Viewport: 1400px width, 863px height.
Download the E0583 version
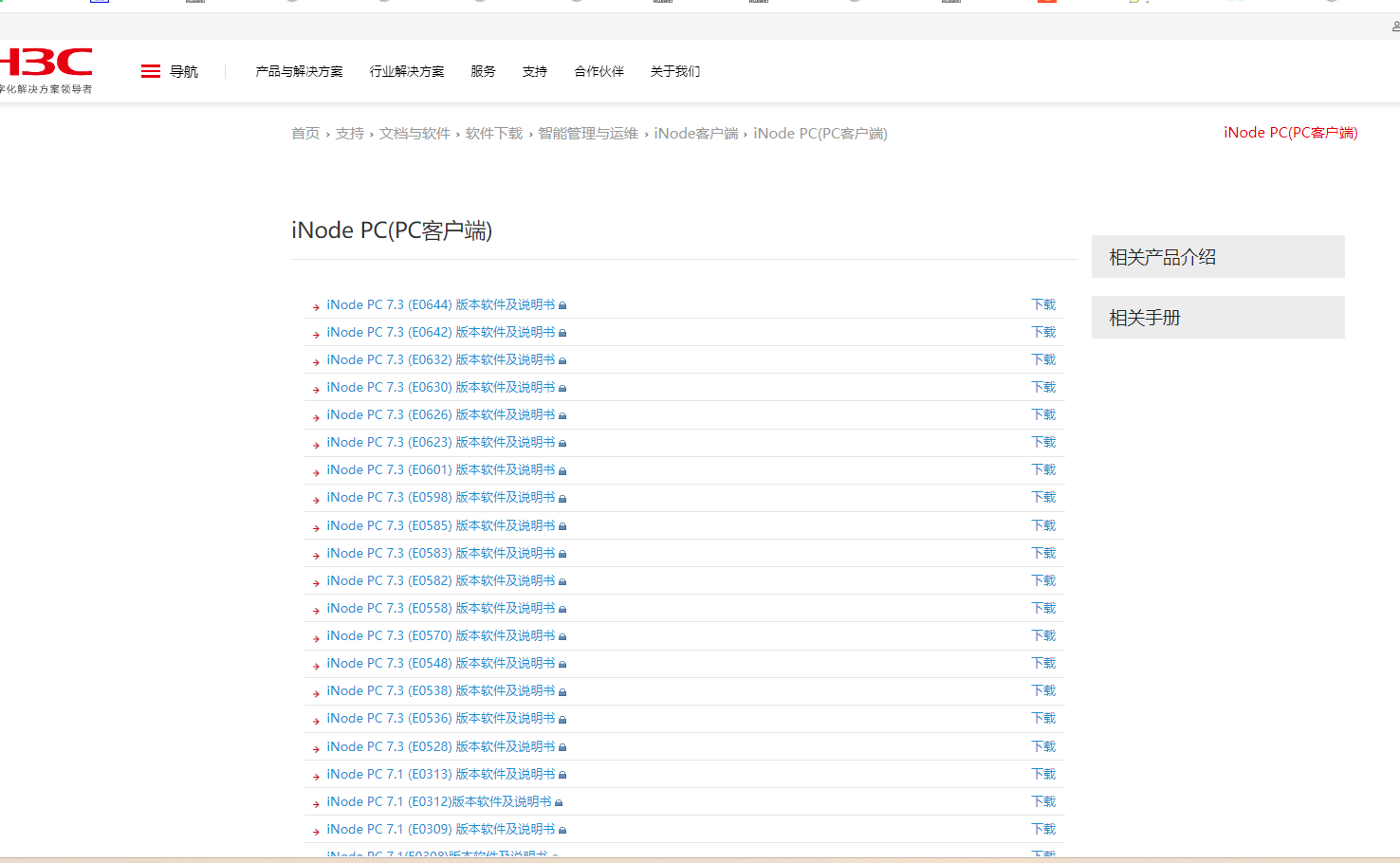1043,553
